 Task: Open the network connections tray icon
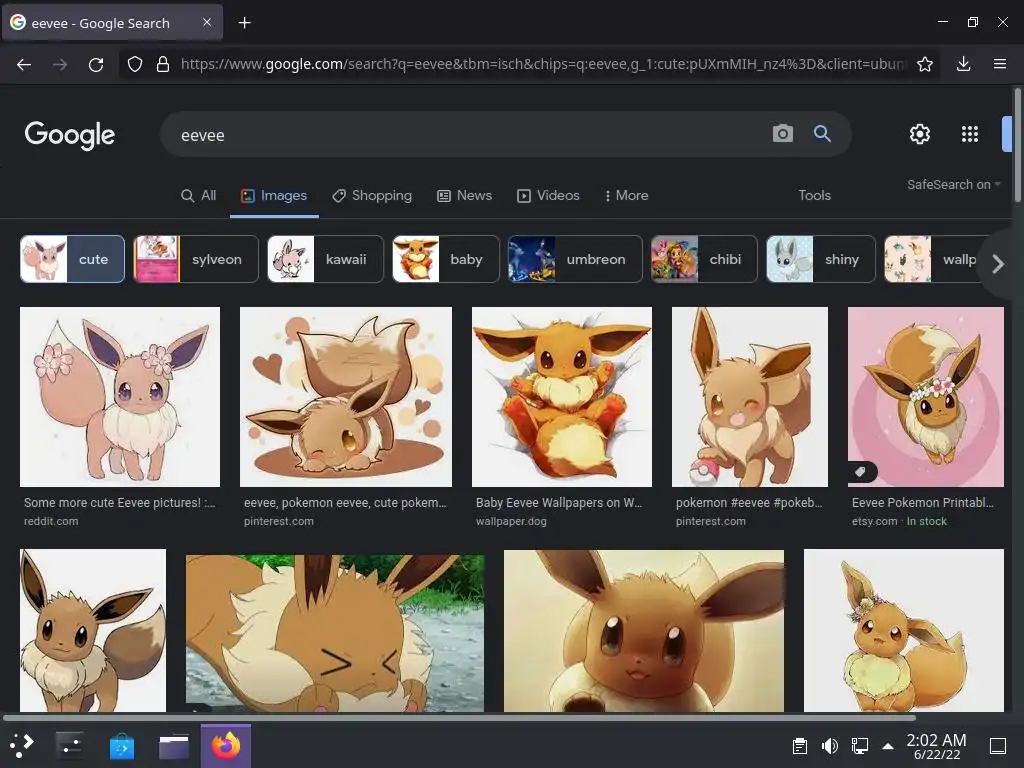(860, 746)
